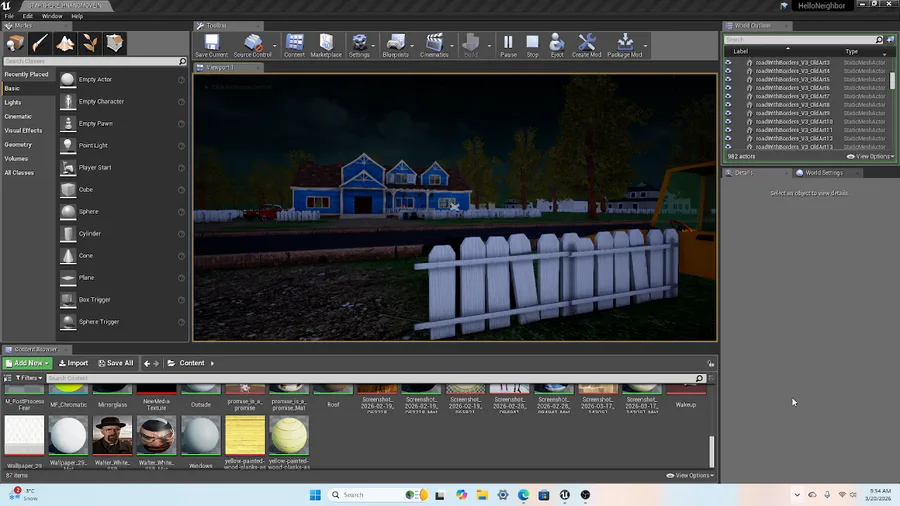This screenshot has width=900, height=506.
Task: Select the Geometry Editing mode icon
Action: pyautogui.click(x=114, y=43)
